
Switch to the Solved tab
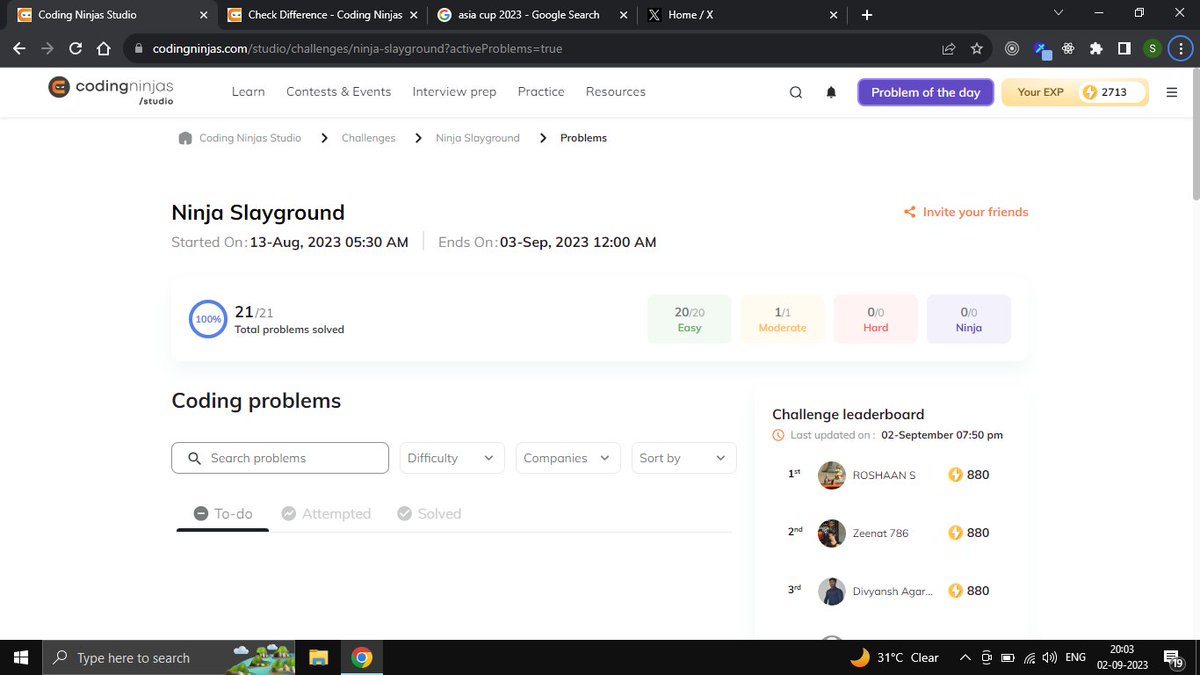(429, 514)
